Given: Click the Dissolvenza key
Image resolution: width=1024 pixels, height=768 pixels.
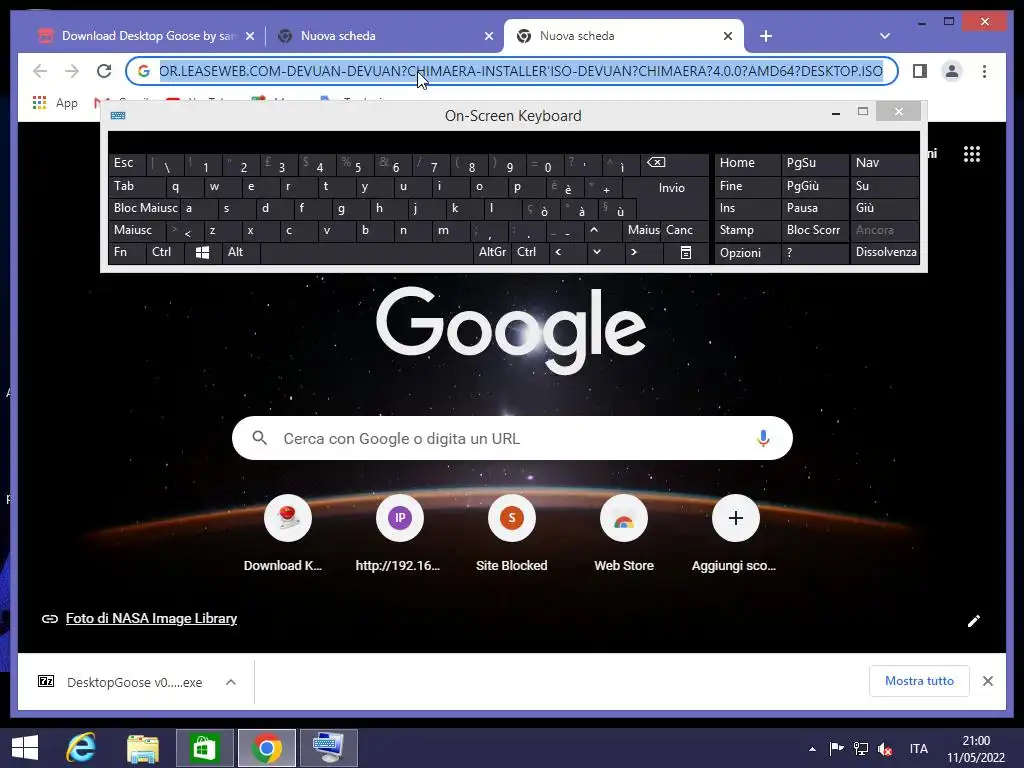Looking at the screenshot, I should [x=886, y=252].
